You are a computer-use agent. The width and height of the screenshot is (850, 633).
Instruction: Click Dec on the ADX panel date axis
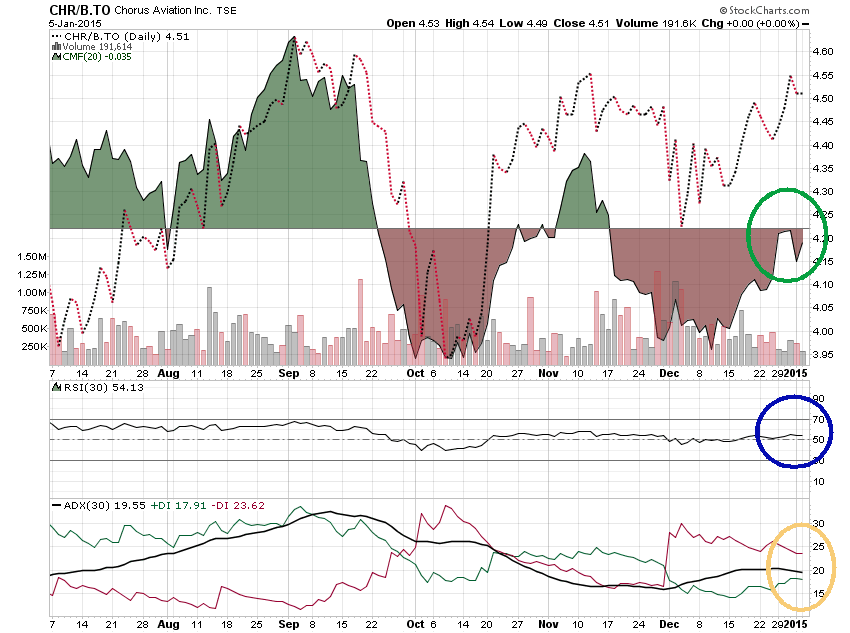click(x=669, y=624)
